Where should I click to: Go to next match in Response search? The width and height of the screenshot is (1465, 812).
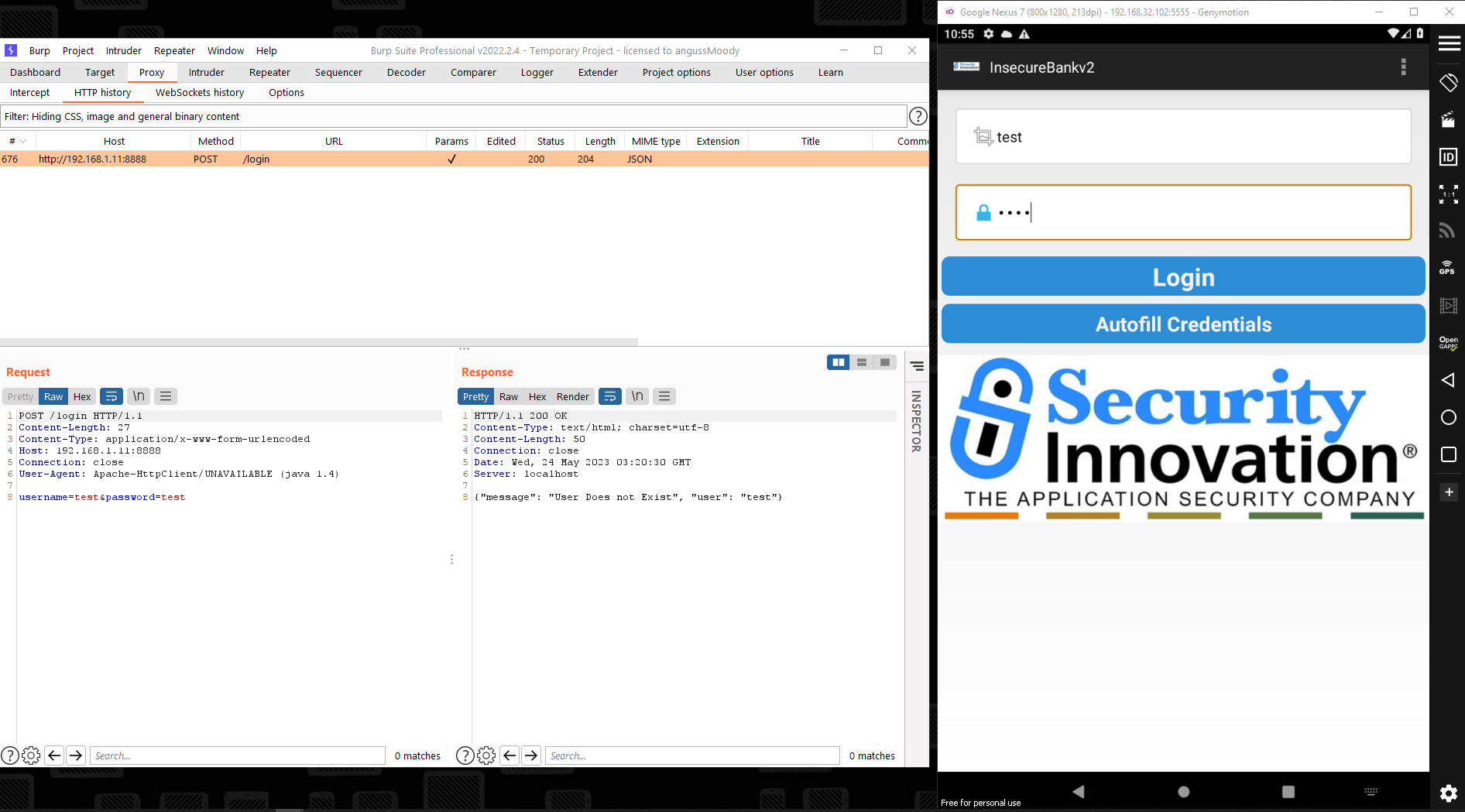[x=531, y=755]
